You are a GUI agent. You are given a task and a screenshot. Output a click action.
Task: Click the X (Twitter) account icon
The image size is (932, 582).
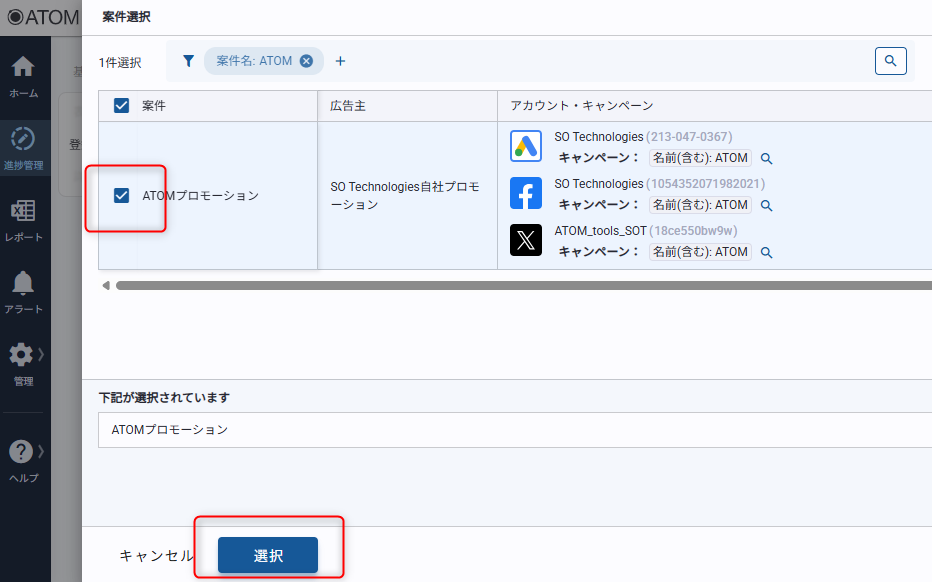(526, 240)
